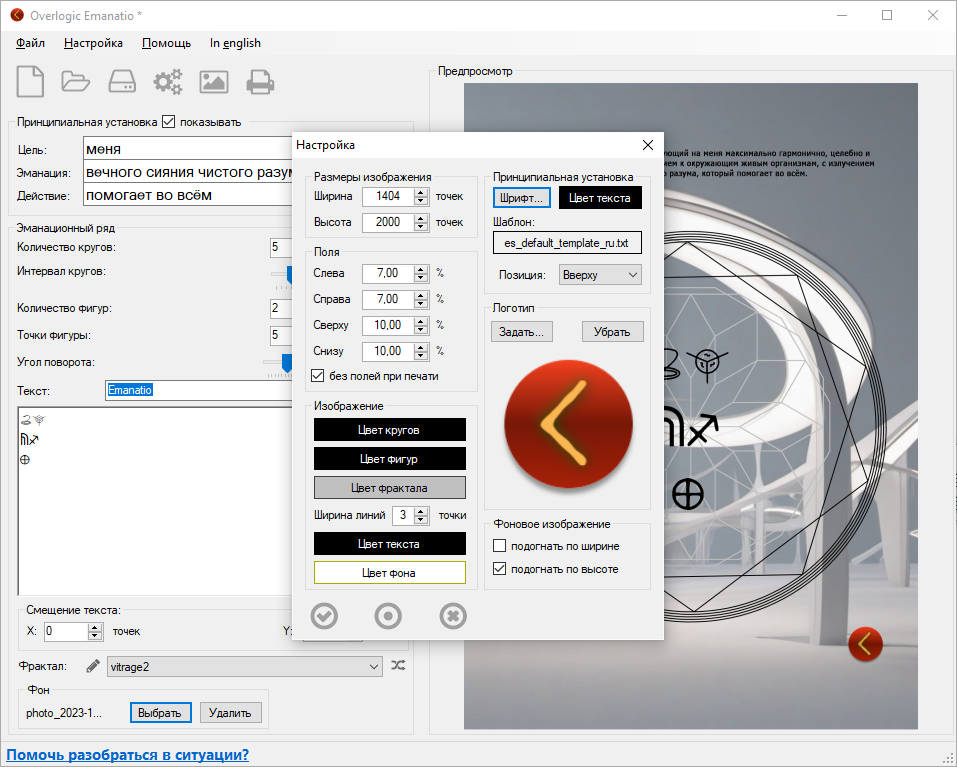The width and height of the screenshot is (957, 767).
Task: Open settings via the gears icon
Action: click(x=167, y=81)
